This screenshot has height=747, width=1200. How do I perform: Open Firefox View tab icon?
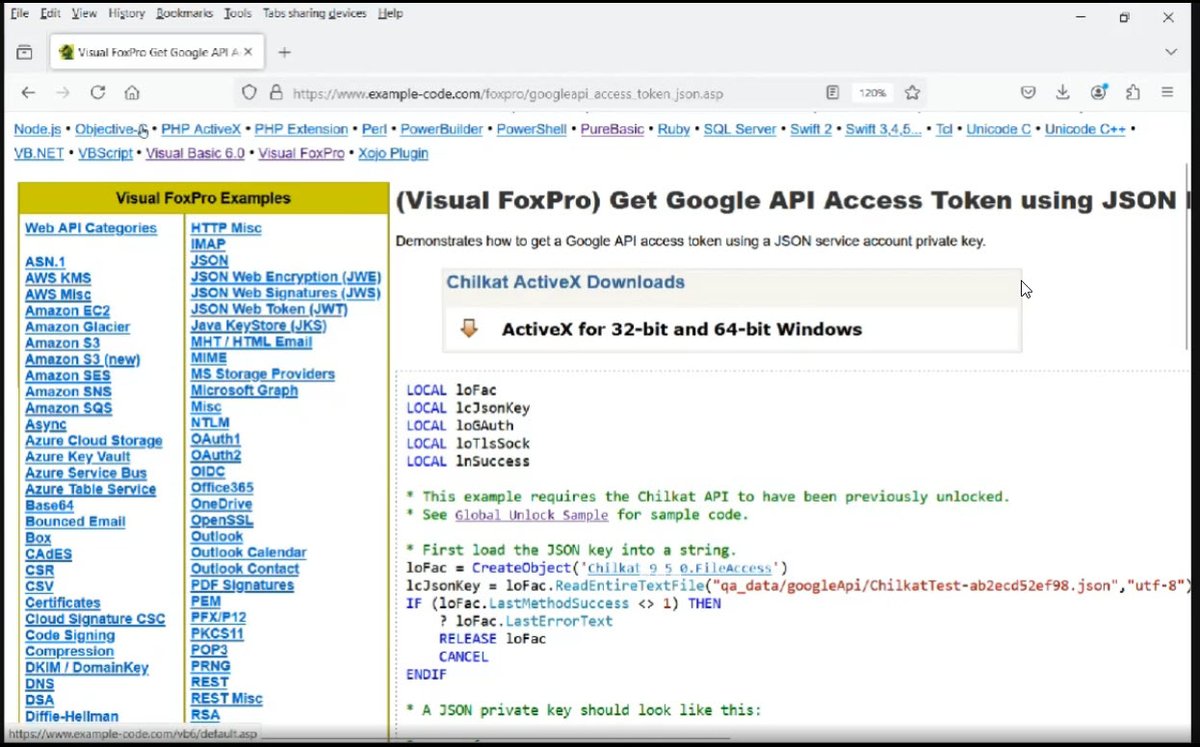pyautogui.click(x=24, y=52)
